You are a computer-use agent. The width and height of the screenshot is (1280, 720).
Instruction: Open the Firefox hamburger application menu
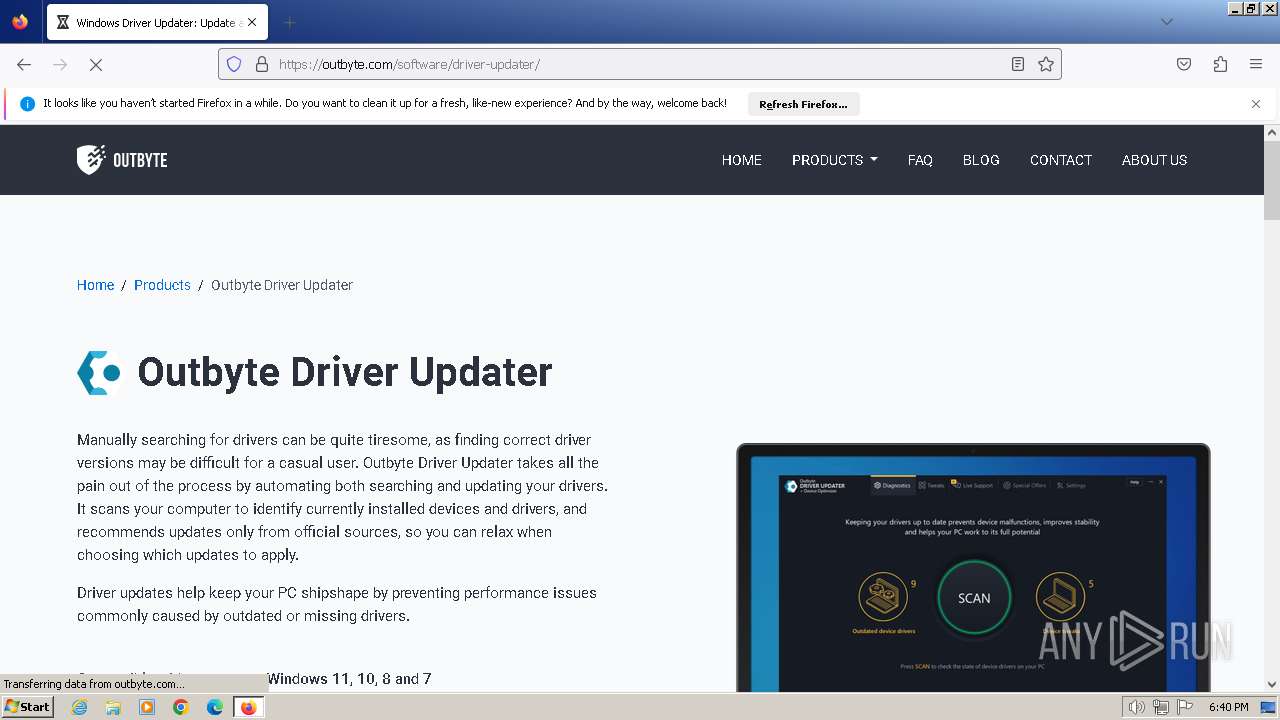tap(1256, 64)
